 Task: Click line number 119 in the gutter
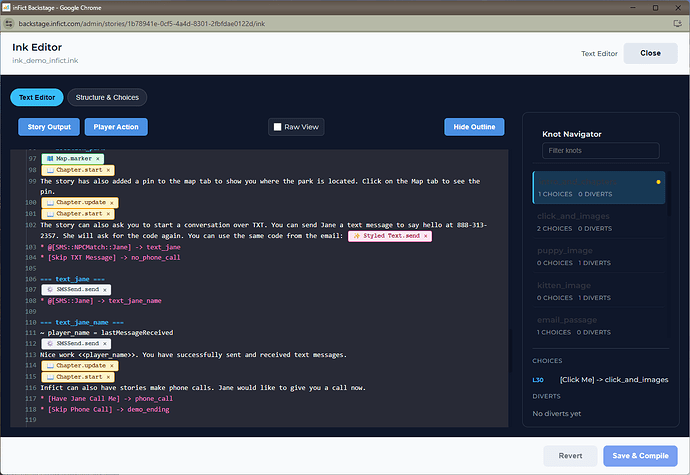point(31,420)
